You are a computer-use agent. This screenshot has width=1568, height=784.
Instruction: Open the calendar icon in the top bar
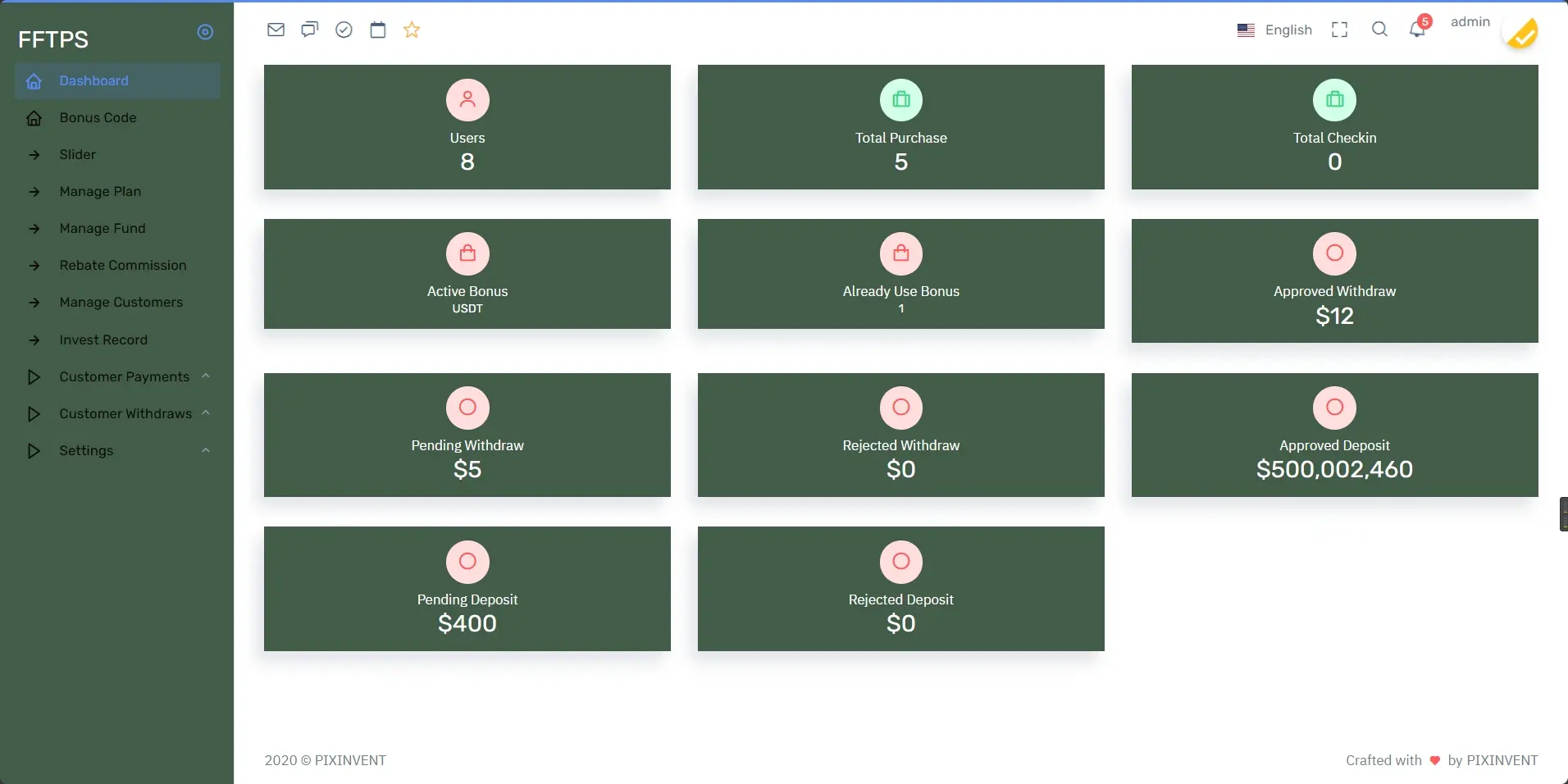pos(378,30)
